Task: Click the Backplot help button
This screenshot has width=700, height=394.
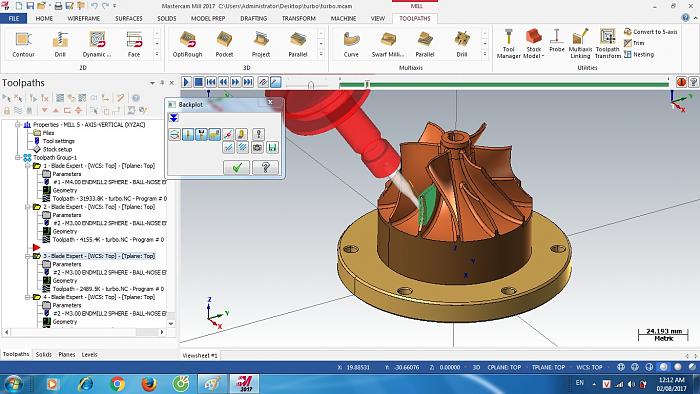Action: pos(265,167)
